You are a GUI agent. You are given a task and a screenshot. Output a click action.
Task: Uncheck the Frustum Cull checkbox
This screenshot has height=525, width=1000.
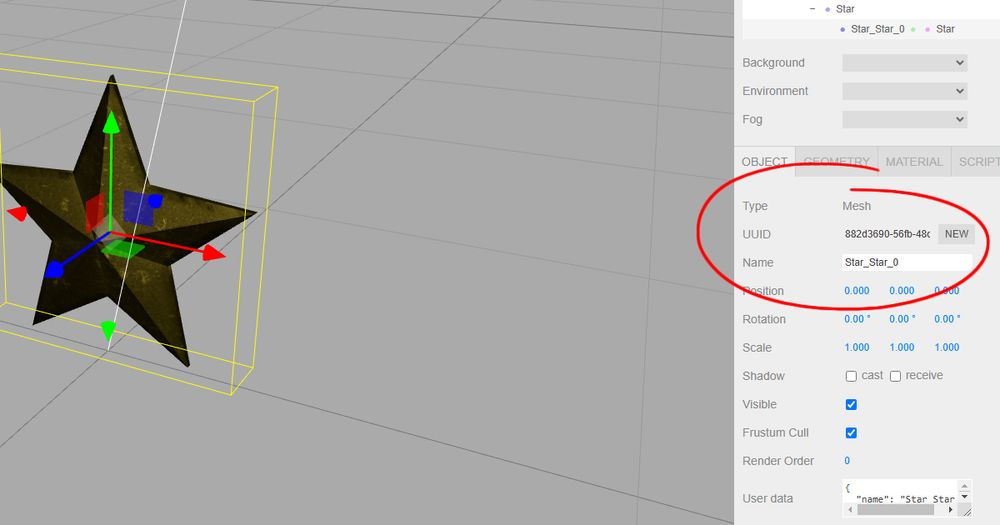851,433
